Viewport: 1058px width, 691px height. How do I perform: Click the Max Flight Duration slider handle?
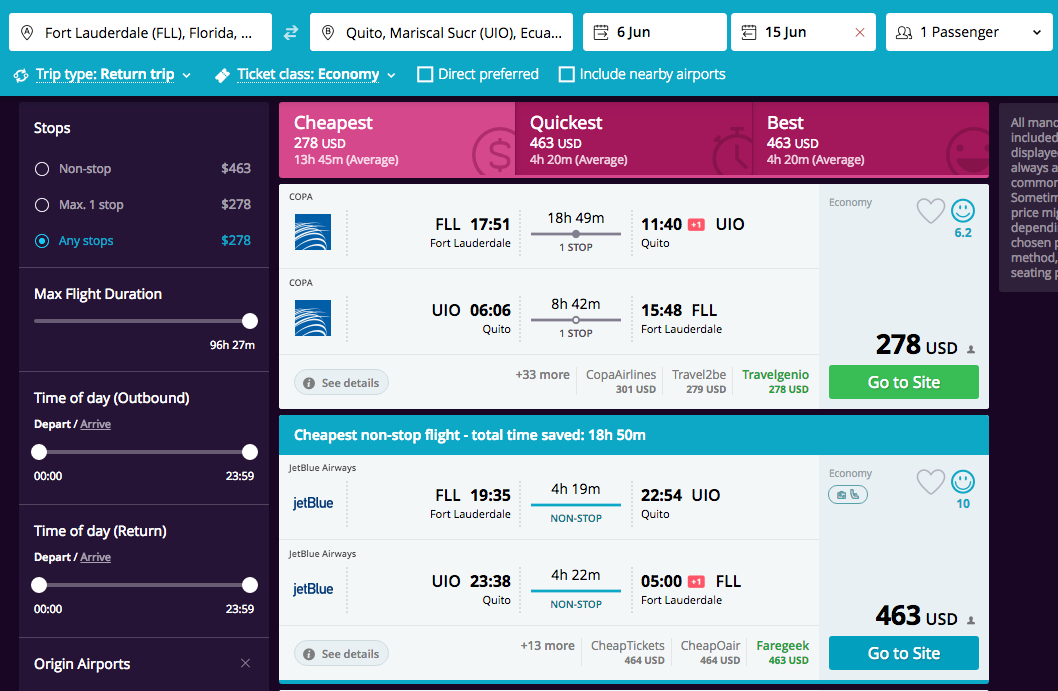250,321
